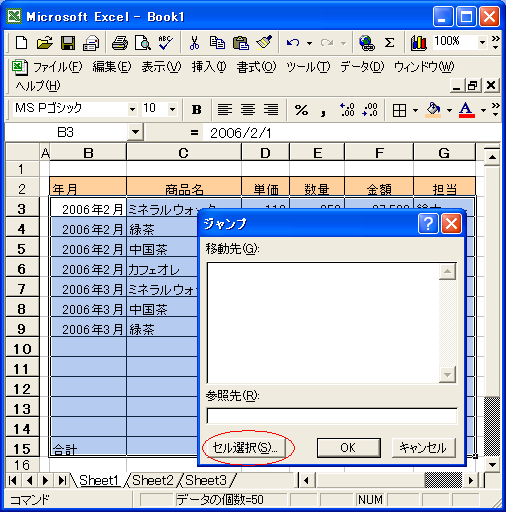This screenshot has width=507, height=512.
Task: Activate the Format Painter brush icon
Action: [264, 43]
